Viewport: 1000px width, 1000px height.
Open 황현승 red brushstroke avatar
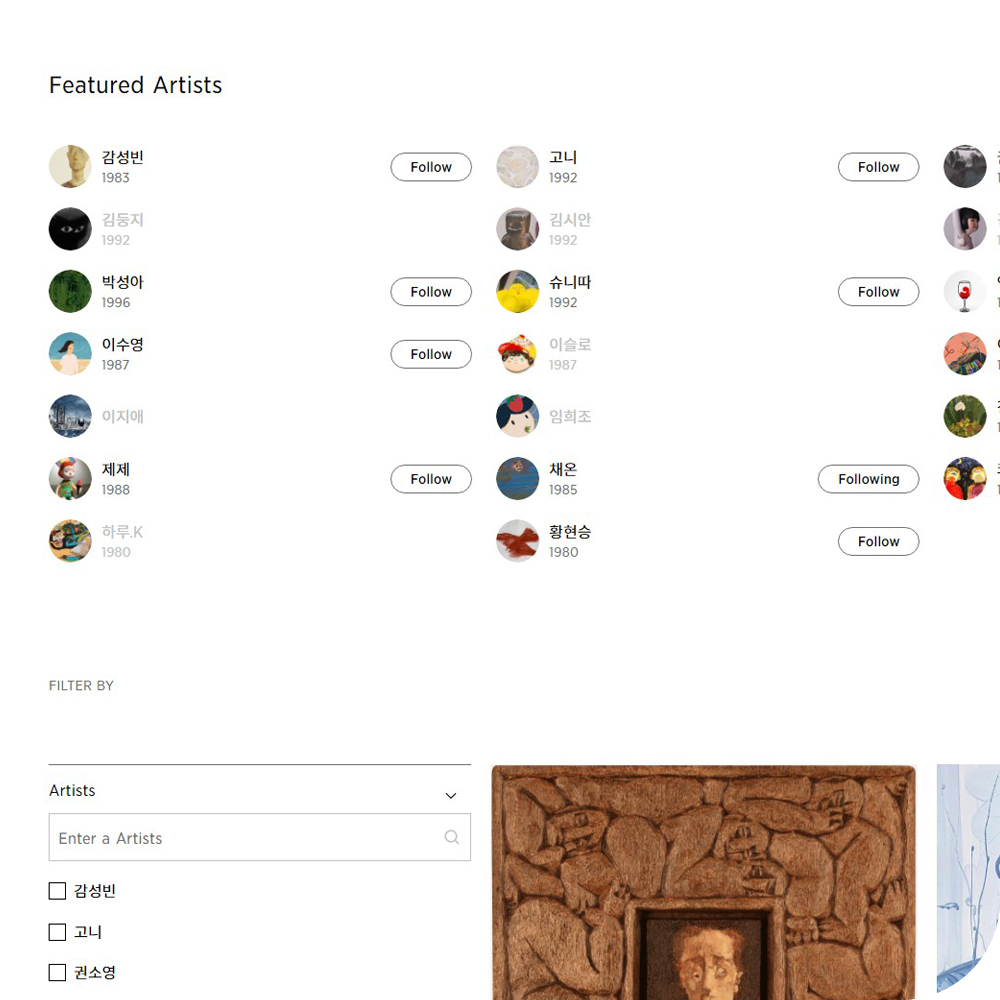pyautogui.click(x=518, y=541)
